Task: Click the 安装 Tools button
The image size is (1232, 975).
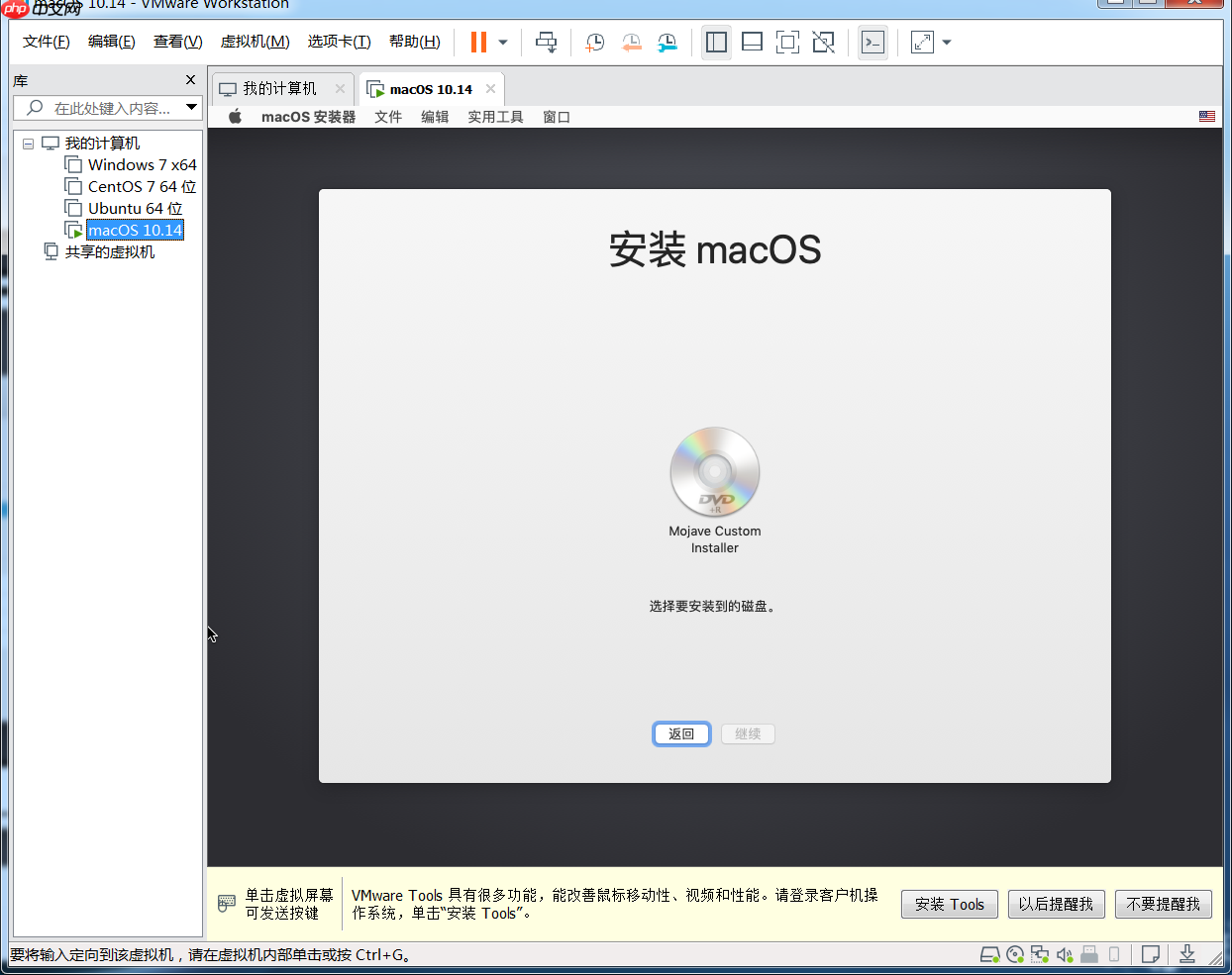Action: click(948, 904)
